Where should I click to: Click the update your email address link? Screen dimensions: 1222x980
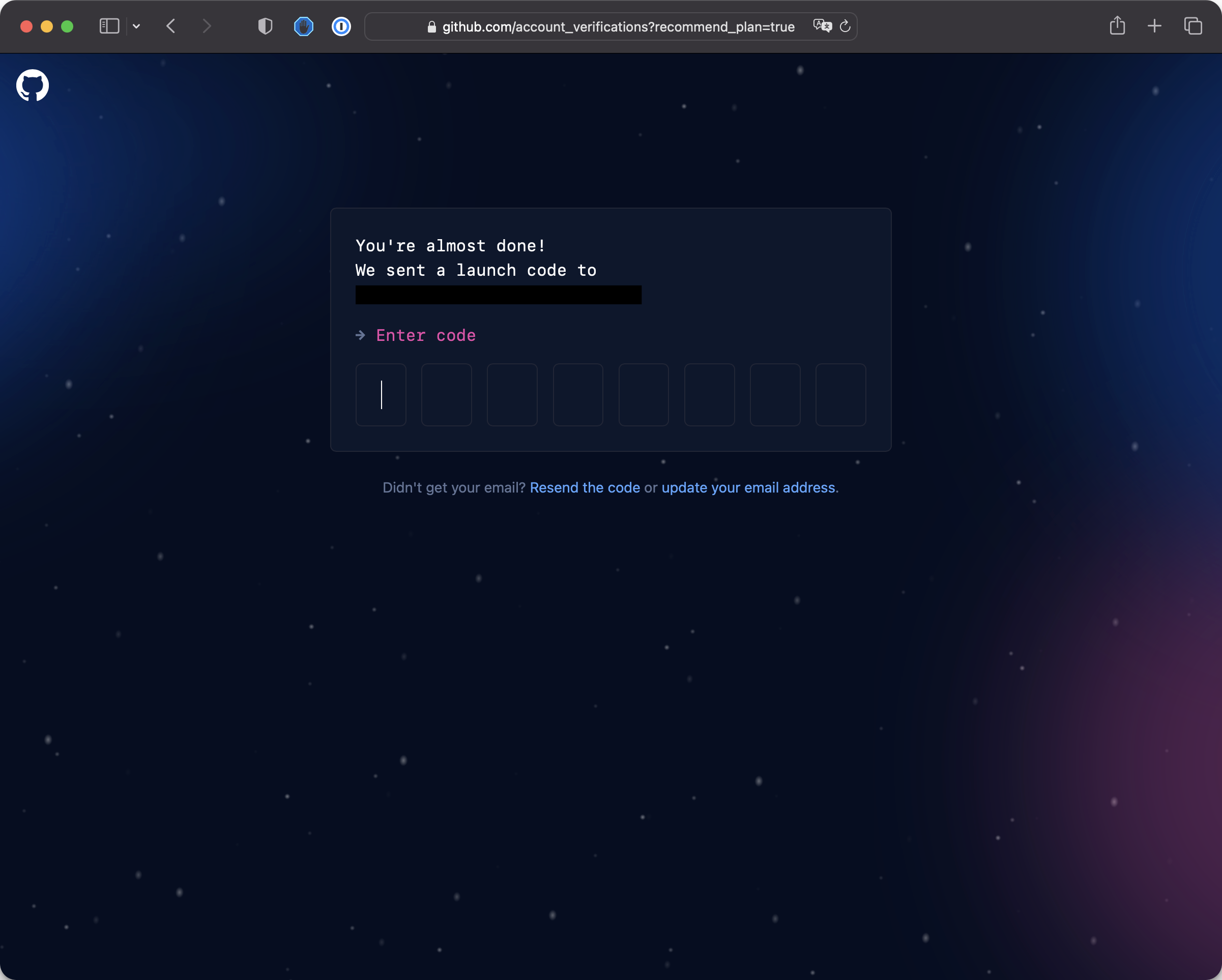coord(748,487)
